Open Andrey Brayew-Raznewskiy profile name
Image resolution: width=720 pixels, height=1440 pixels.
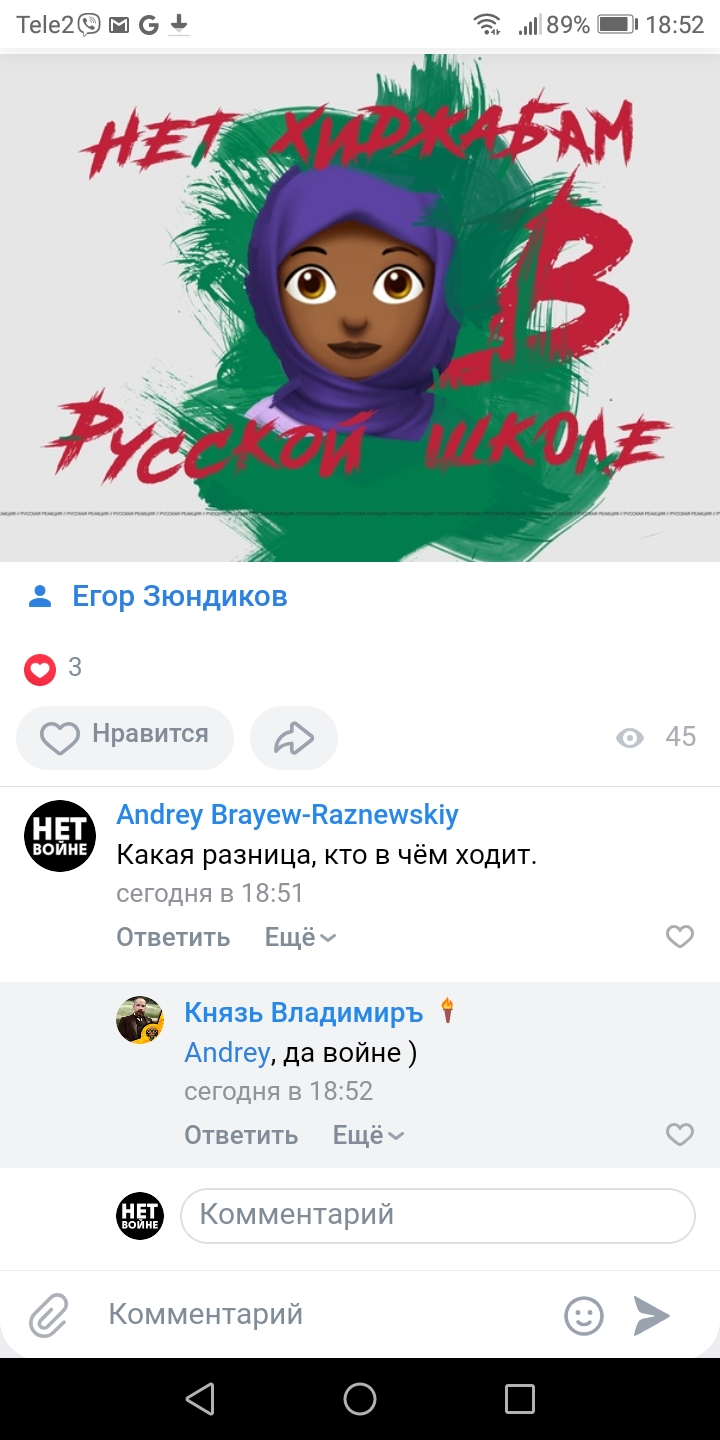(288, 815)
